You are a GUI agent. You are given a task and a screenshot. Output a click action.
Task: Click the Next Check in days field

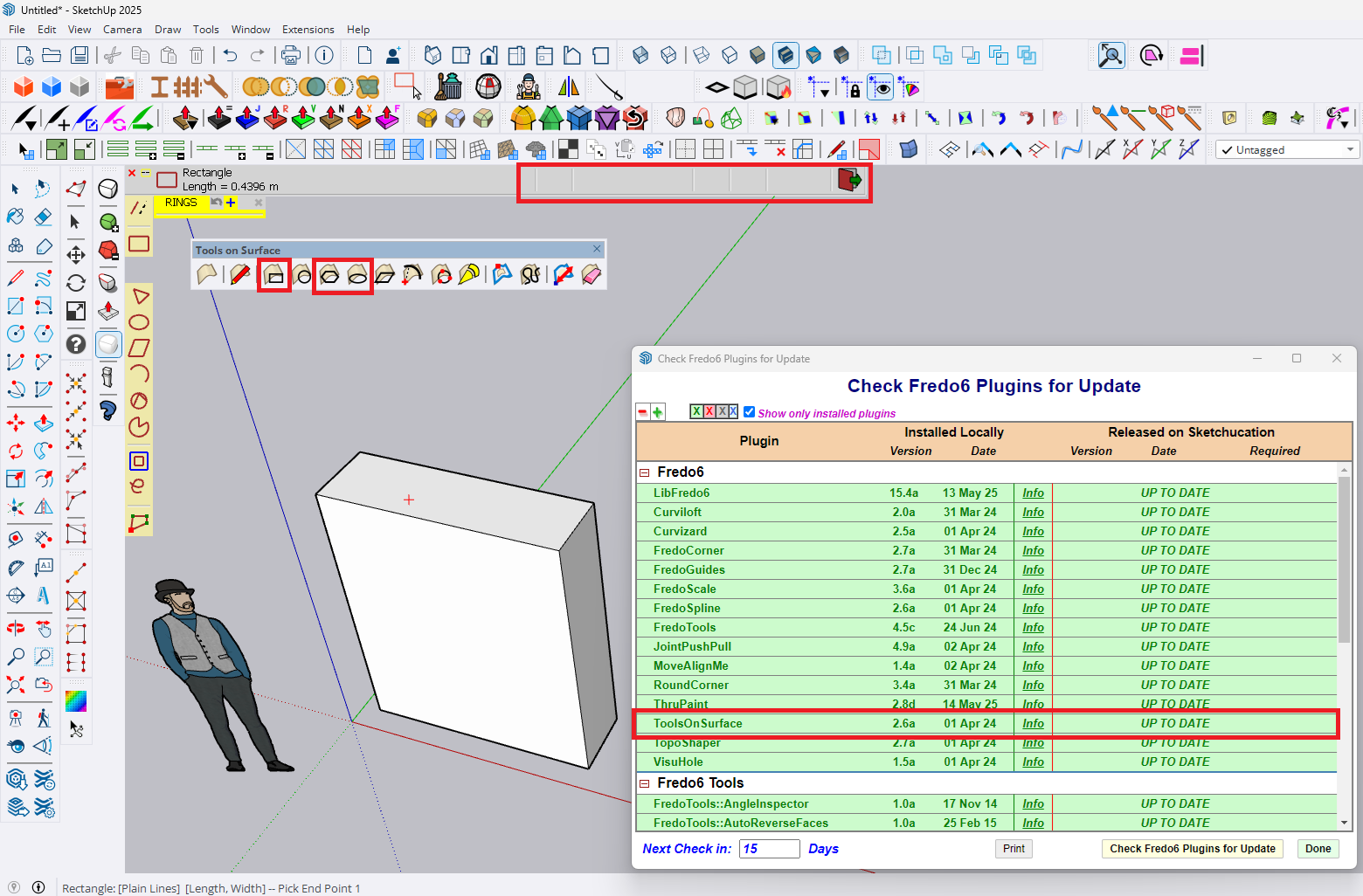click(769, 849)
